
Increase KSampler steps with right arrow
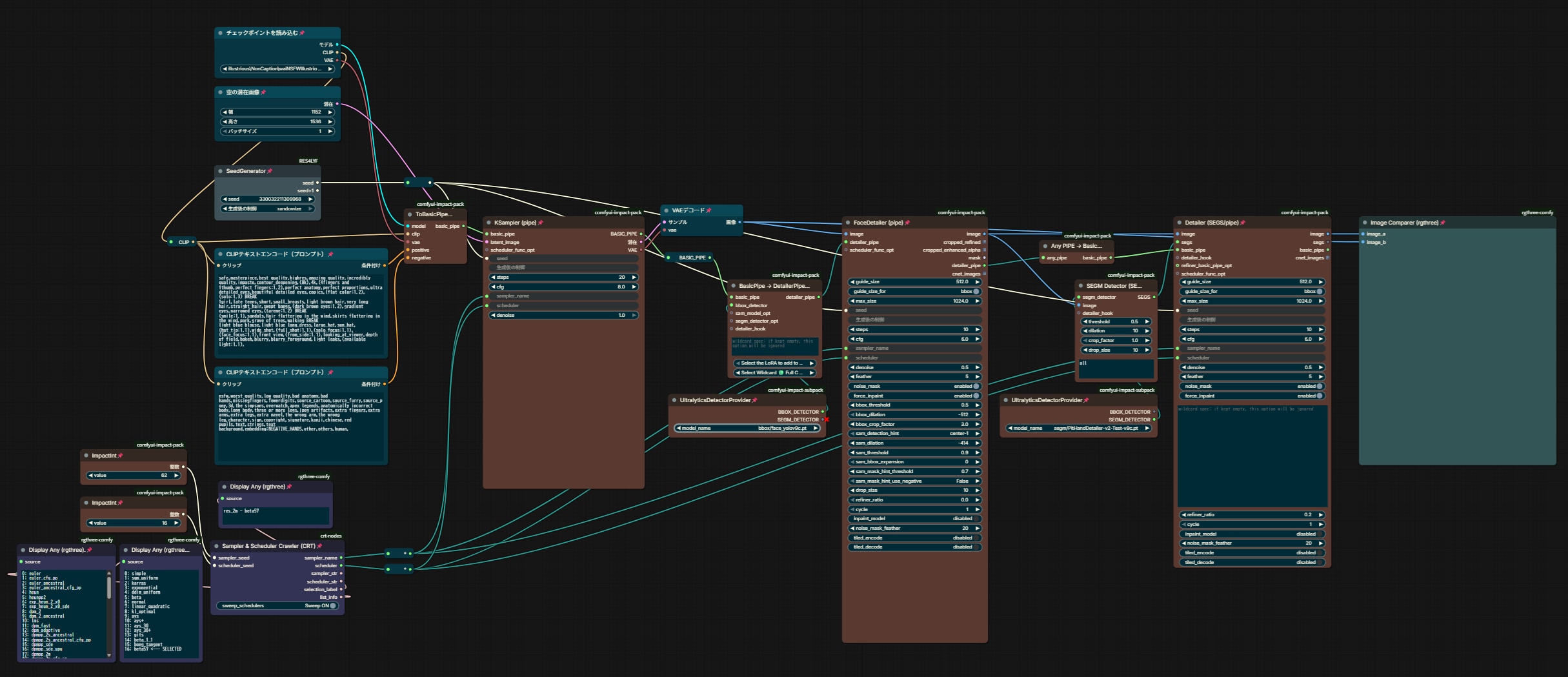click(x=634, y=278)
